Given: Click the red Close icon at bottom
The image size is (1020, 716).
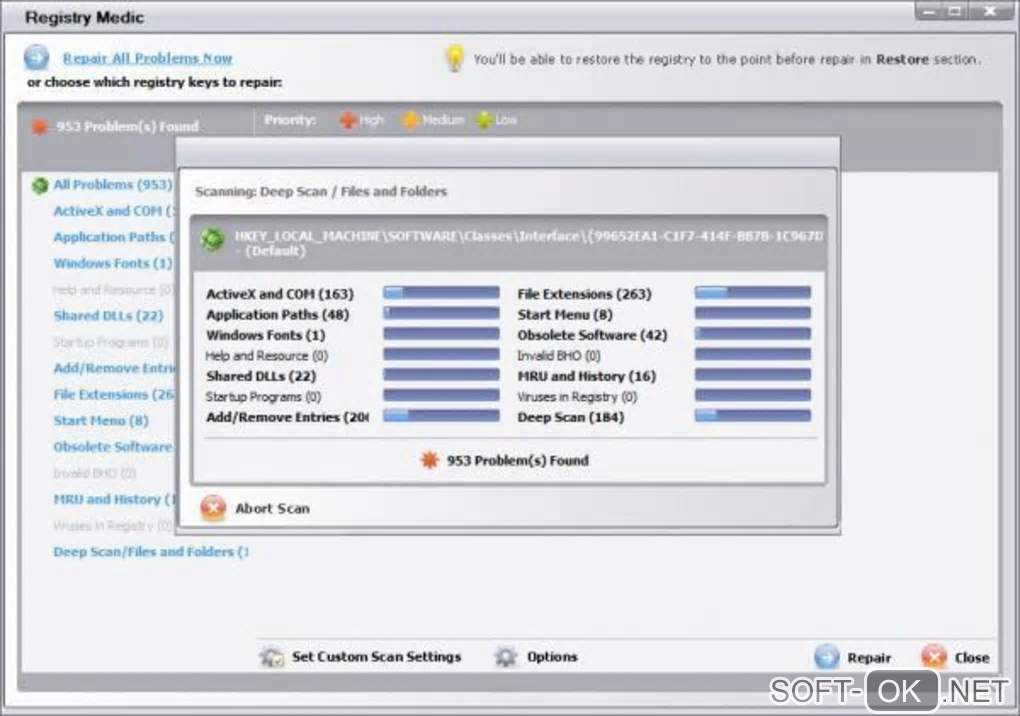Looking at the screenshot, I should (x=934, y=657).
